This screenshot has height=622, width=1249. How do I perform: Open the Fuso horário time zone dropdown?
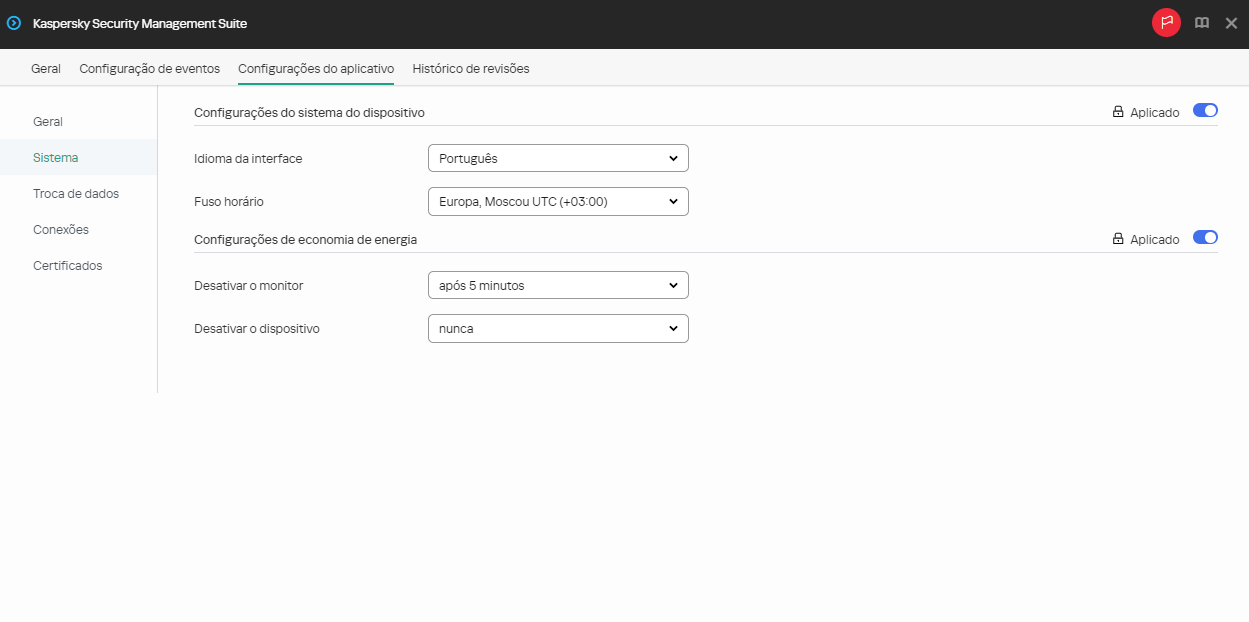(x=557, y=201)
